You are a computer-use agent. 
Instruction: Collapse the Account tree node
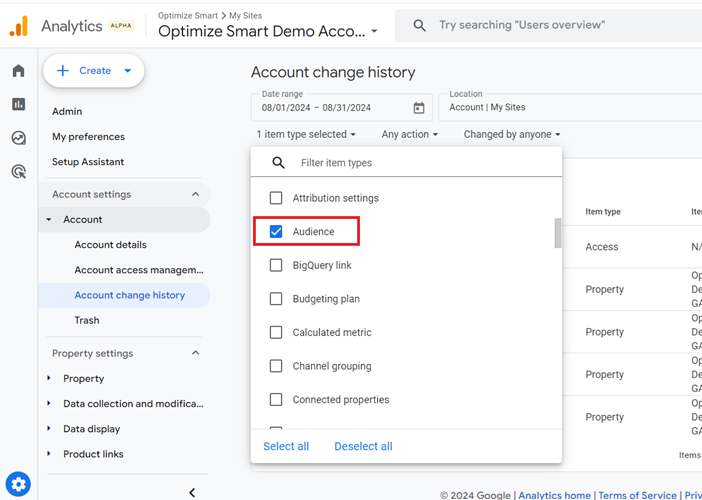click(49, 220)
